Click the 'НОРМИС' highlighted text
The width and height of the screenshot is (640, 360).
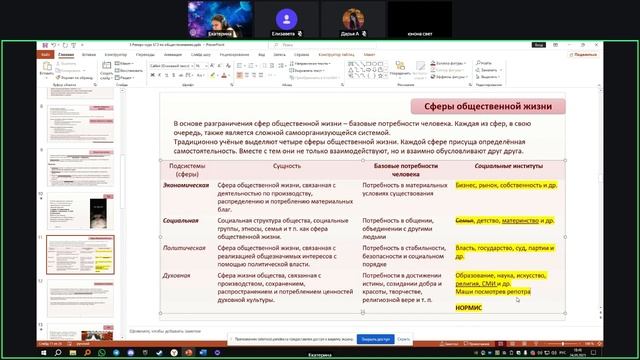[x=469, y=308]
